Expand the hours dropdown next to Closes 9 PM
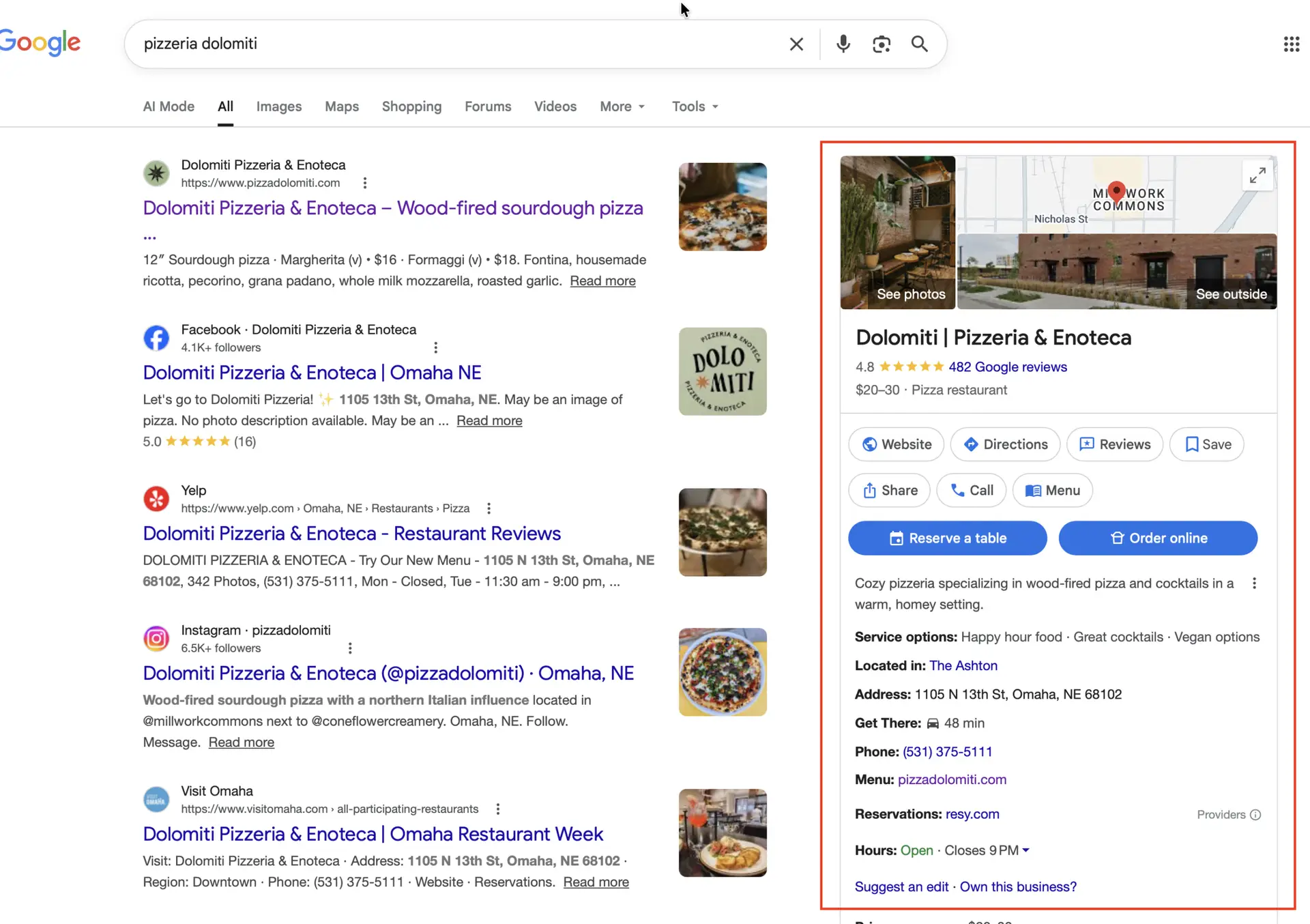Screen dimensions: 1310x924 click(1025, 850)
